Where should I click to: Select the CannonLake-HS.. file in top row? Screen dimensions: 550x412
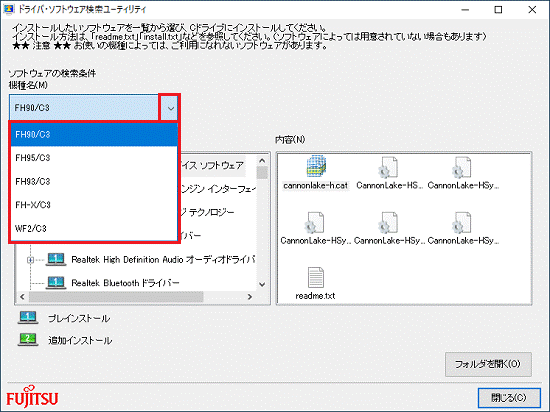pos(388,167)
